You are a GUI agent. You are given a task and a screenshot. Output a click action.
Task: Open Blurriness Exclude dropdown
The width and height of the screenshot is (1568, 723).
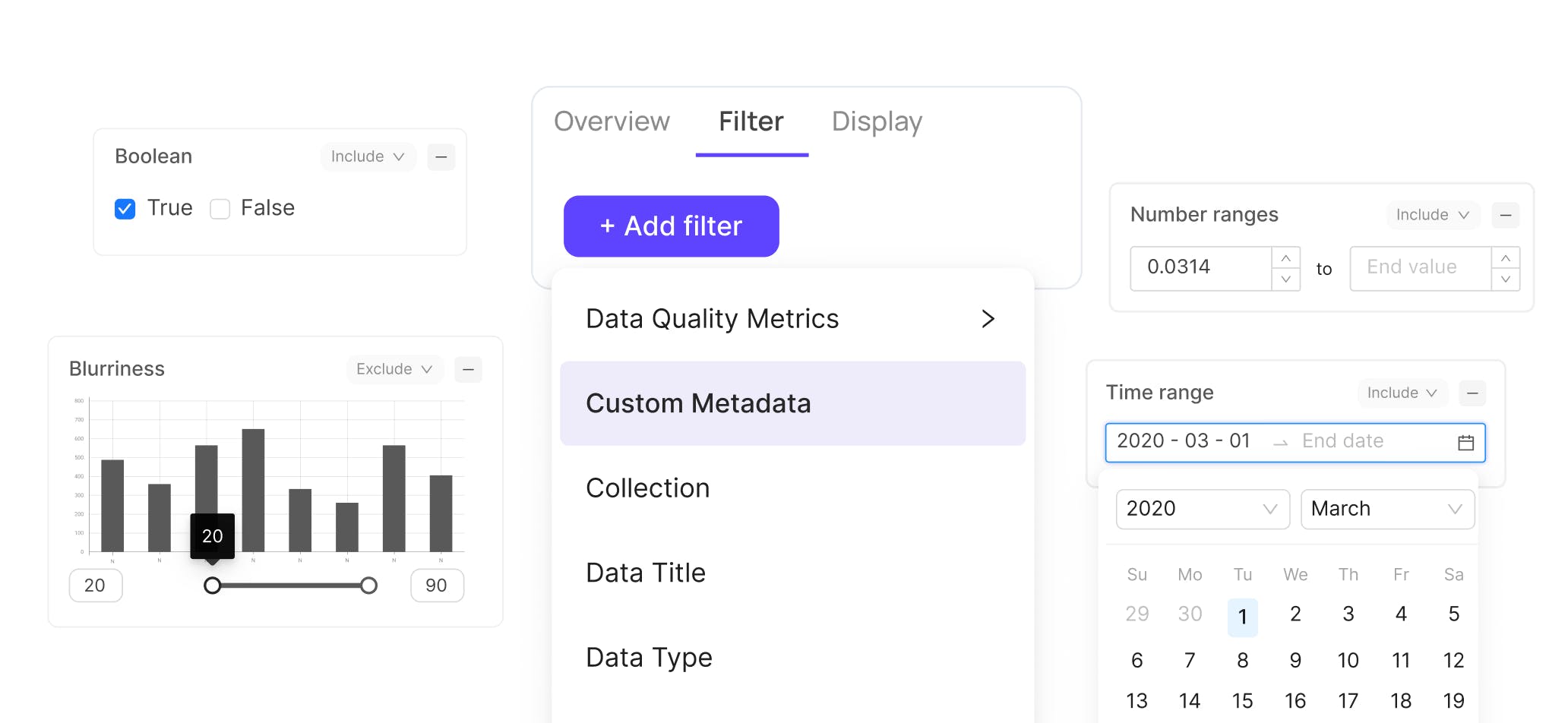(x=394, y=370)
